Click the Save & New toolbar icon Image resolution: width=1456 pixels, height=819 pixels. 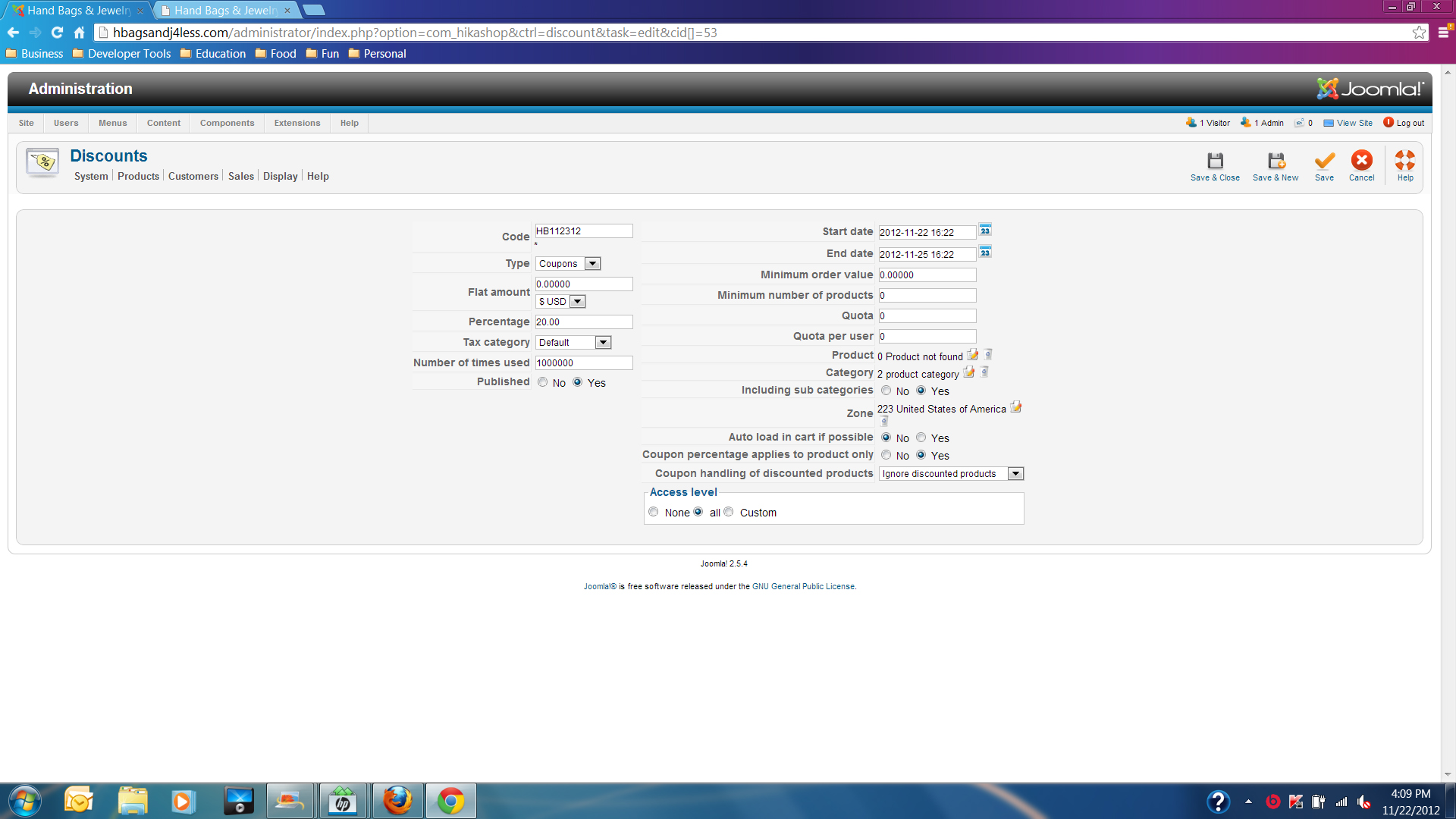(1276, 161)
